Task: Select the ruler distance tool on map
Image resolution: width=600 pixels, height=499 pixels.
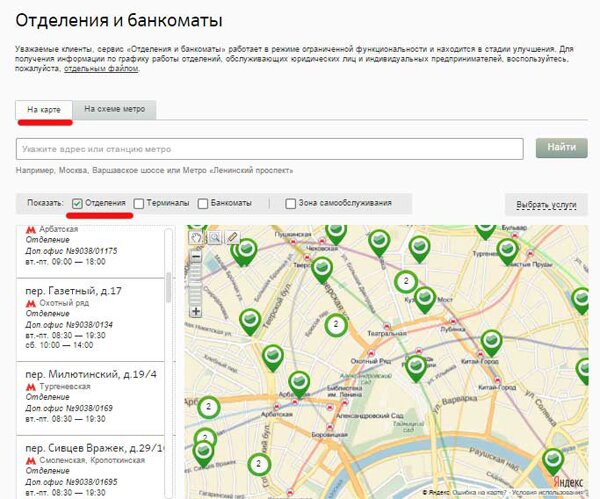Action: click(232, 238)
